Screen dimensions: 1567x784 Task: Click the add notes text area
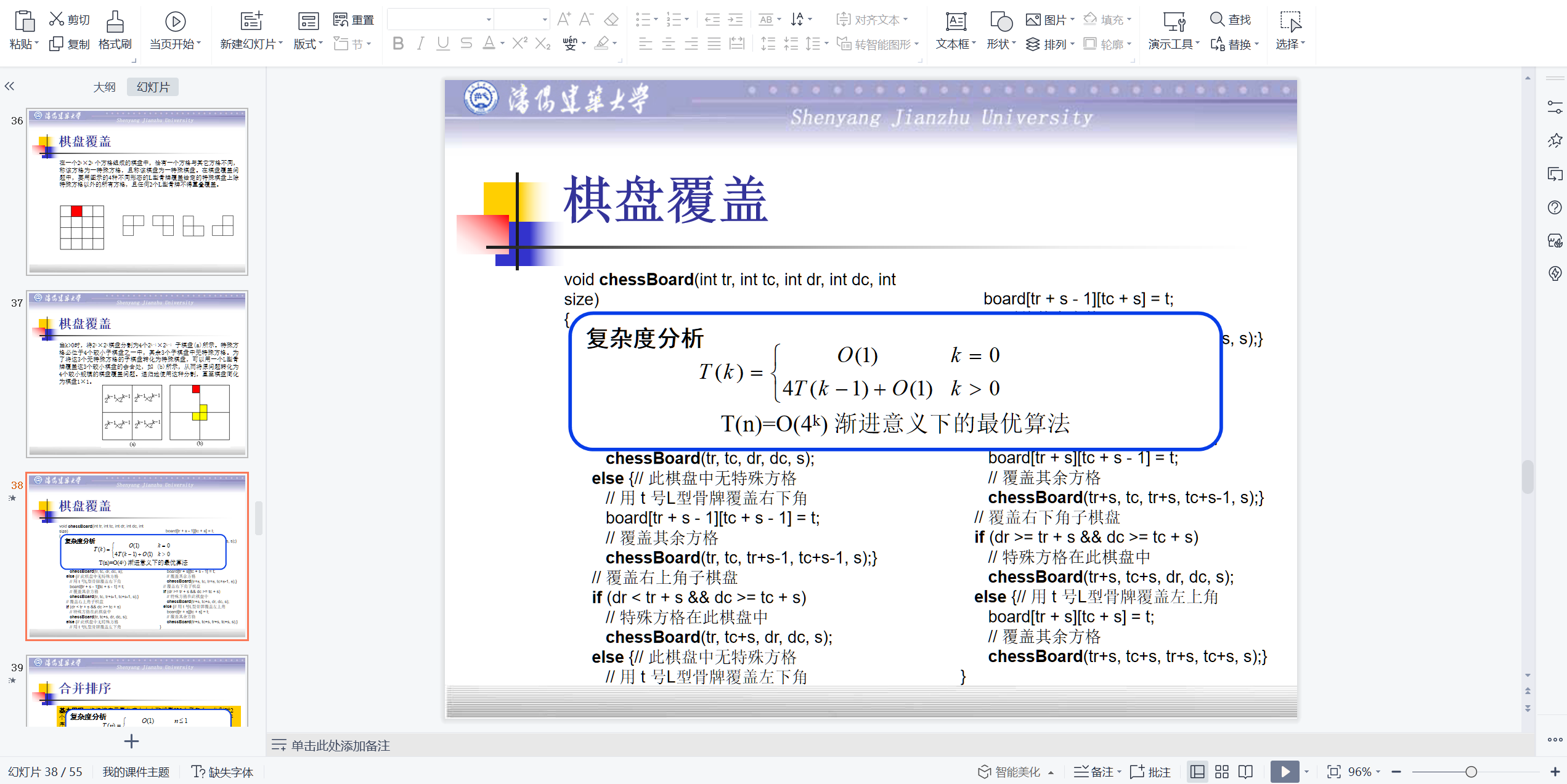pyautogui.click(x=340, y=746)
